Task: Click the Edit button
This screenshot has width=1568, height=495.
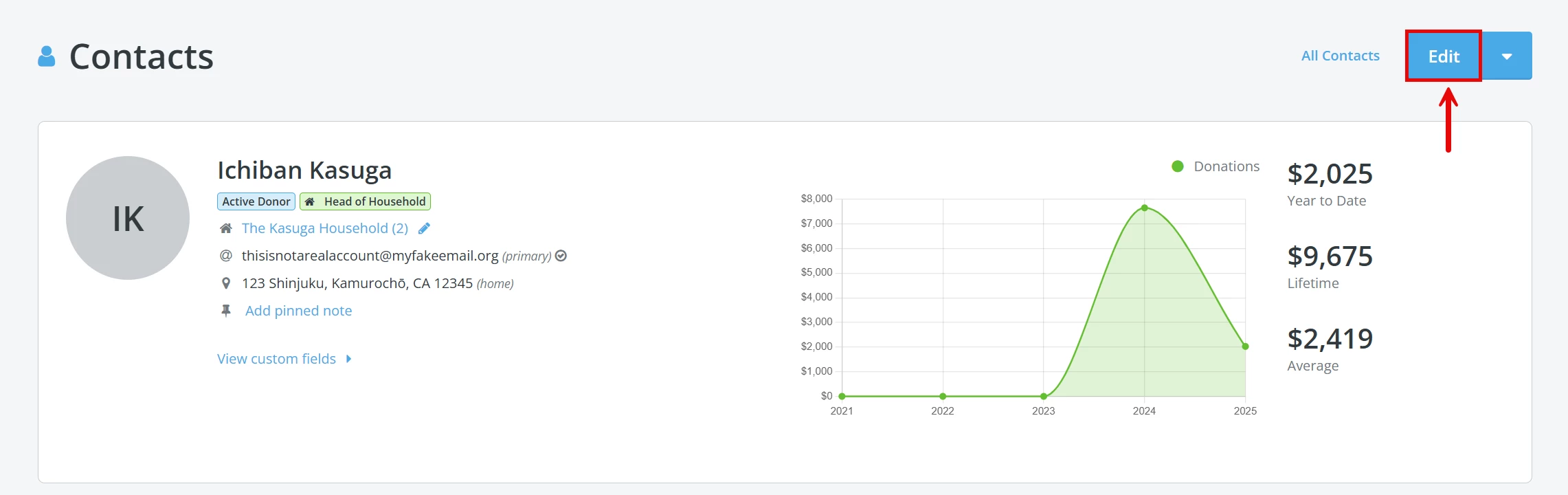Action: click(1443, 56)
